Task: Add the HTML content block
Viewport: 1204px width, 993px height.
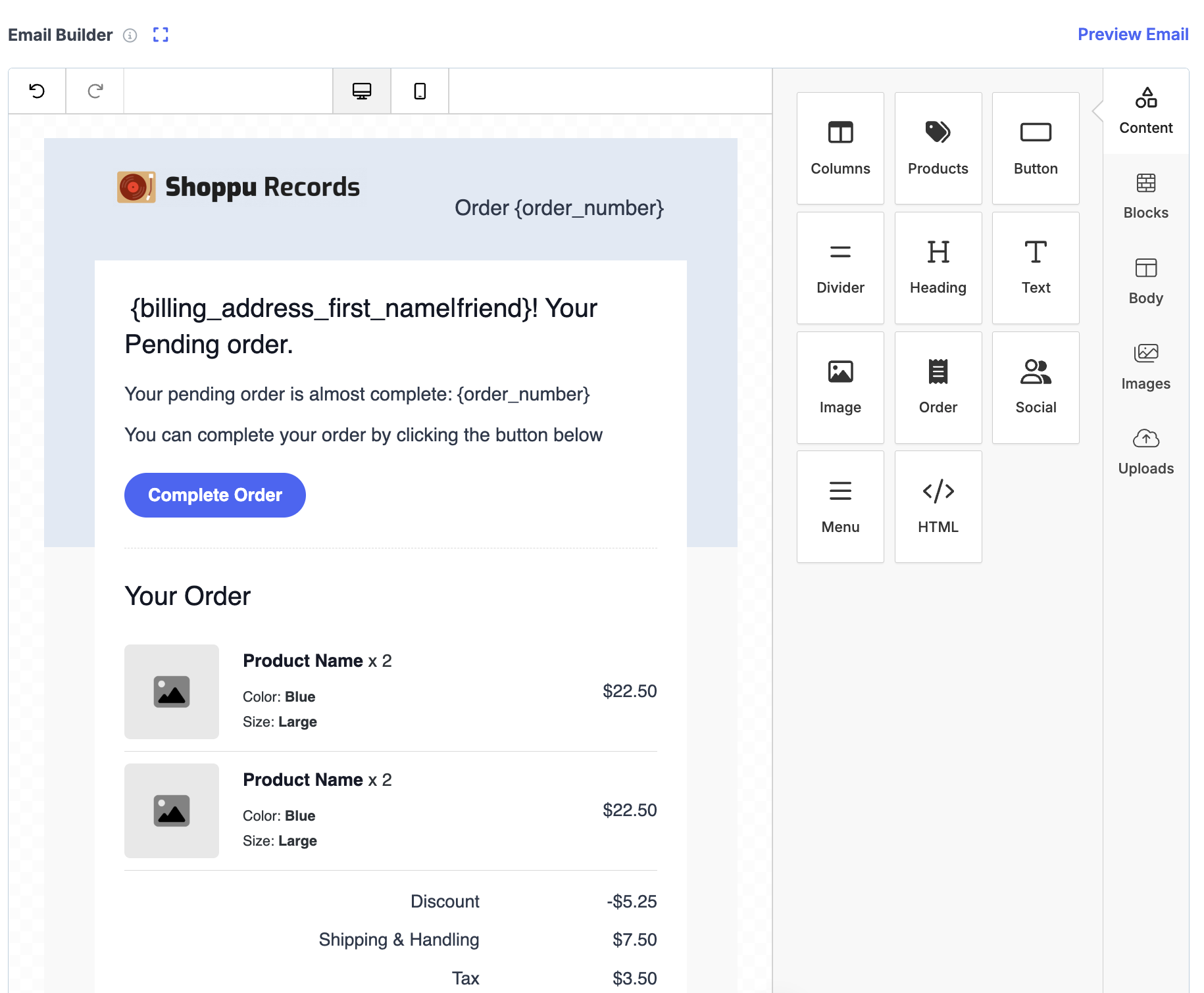Action: tap(938, 506)
